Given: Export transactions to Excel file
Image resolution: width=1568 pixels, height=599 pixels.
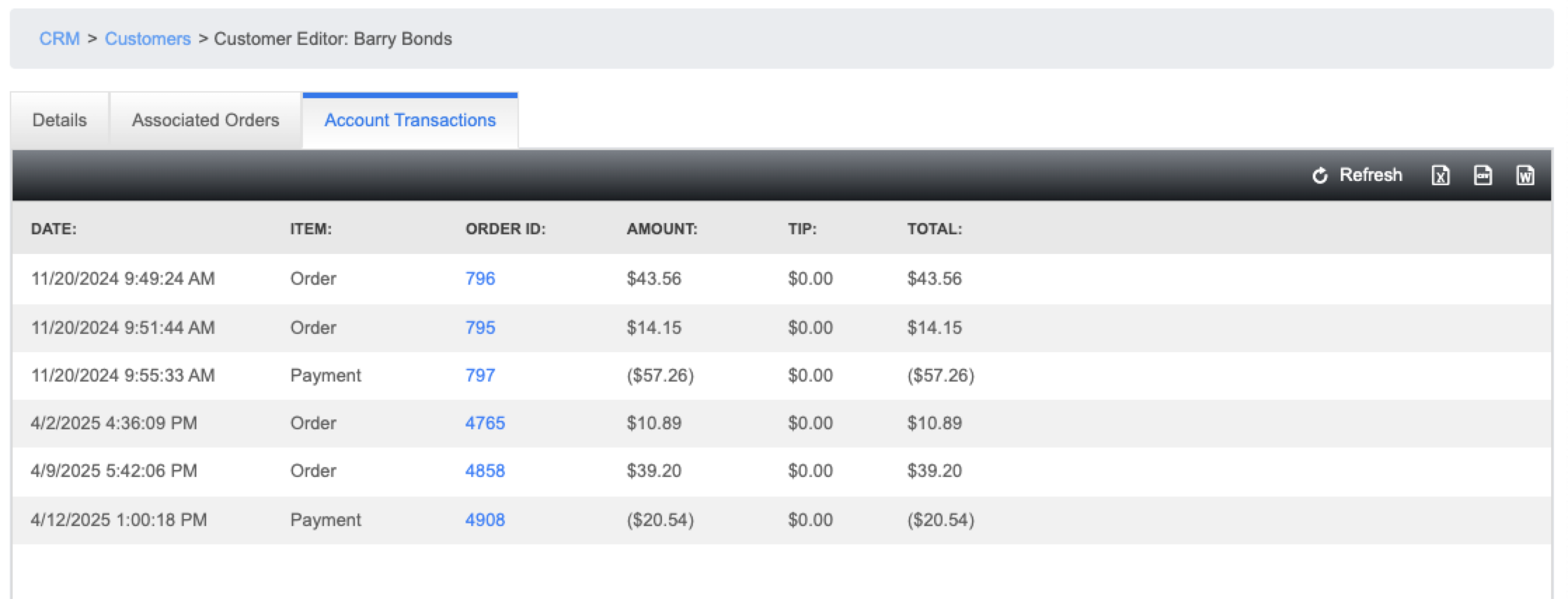Looking at the screenshot, I should (x=1440, y=175).
